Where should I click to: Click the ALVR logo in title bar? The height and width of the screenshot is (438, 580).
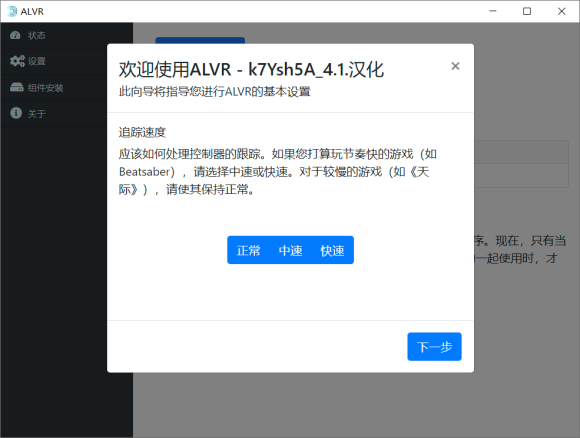12,11
